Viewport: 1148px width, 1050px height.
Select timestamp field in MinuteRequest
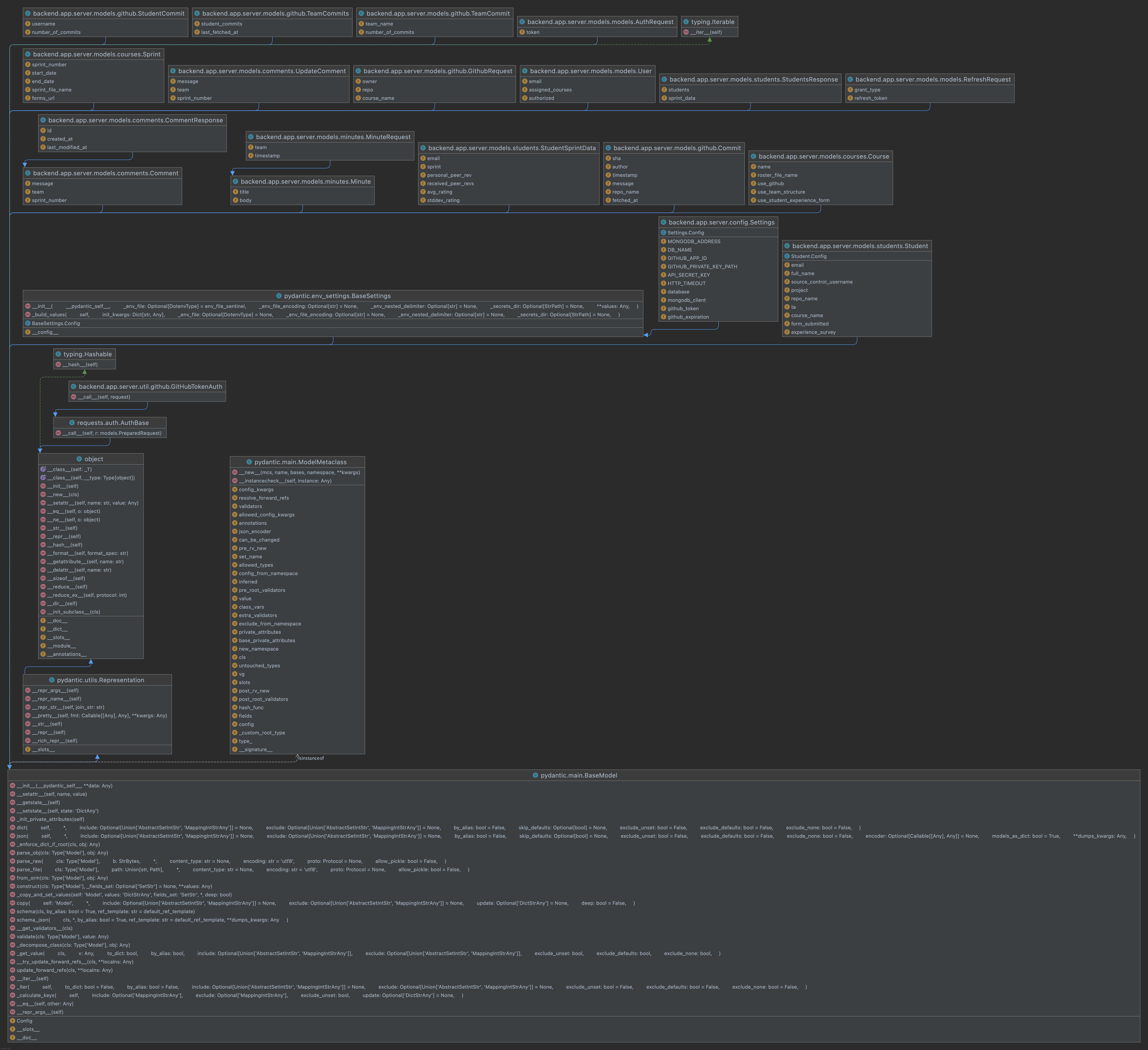coord(268,156)
